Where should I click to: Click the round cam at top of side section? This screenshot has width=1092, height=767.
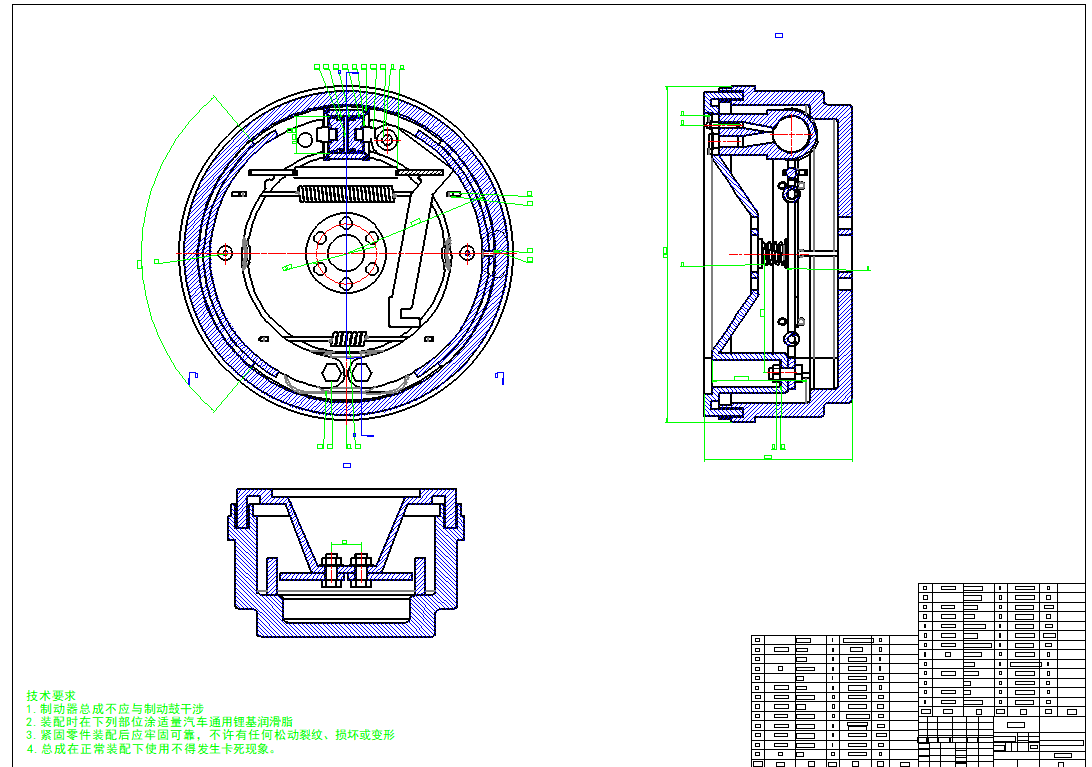click(792, 129)
